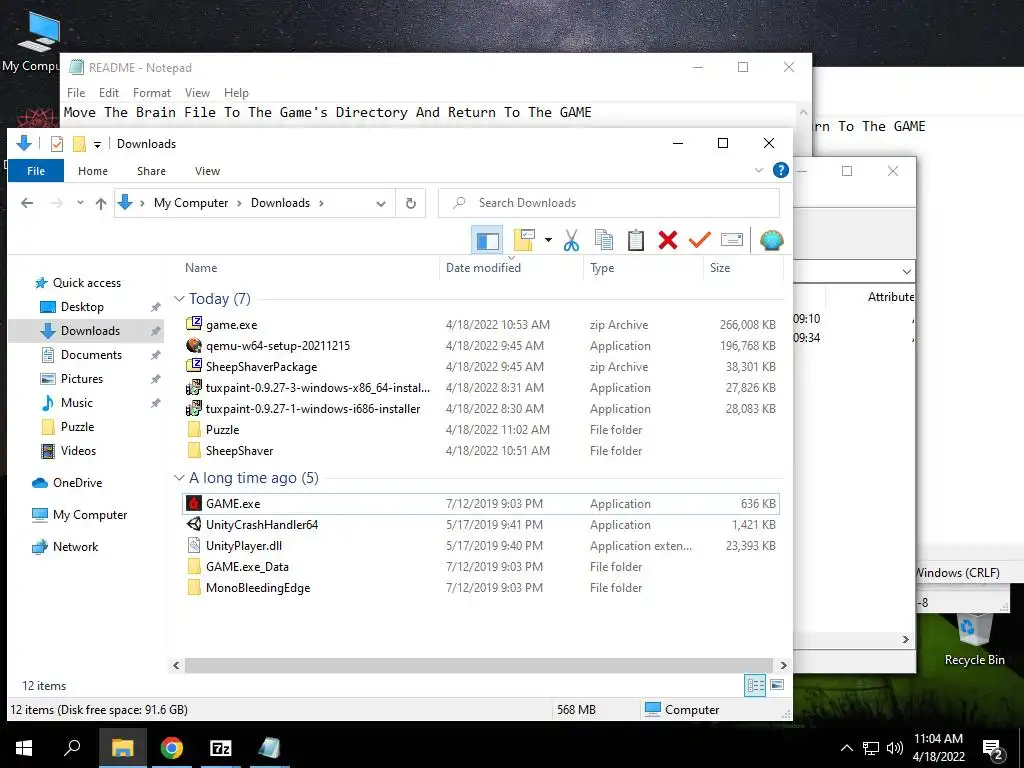The image size is (1024, 768).
Task: Open File Explorer from the taskbar
Action: tap(123, 748)
